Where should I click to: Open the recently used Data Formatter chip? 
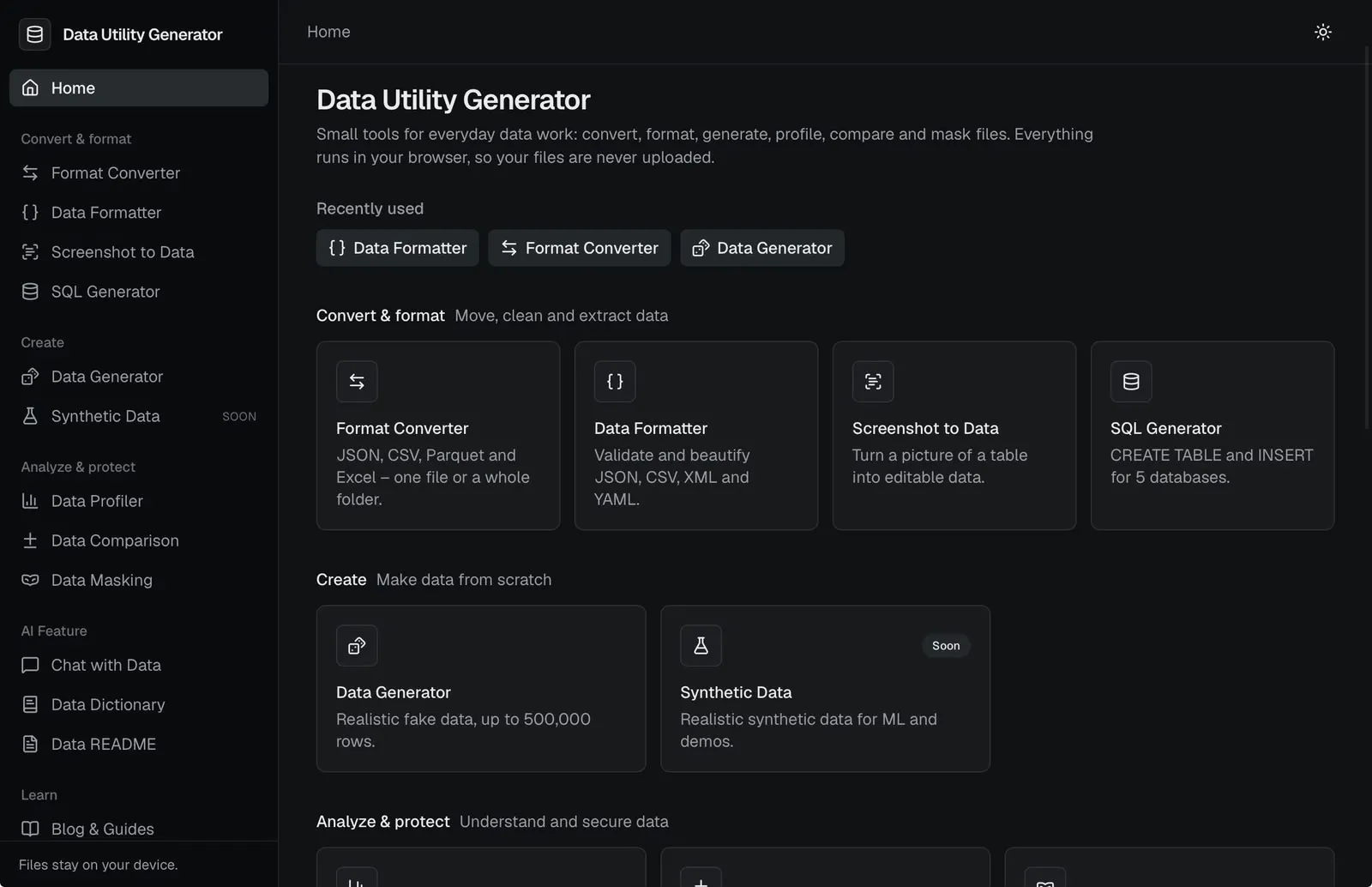tap(398, 248)
